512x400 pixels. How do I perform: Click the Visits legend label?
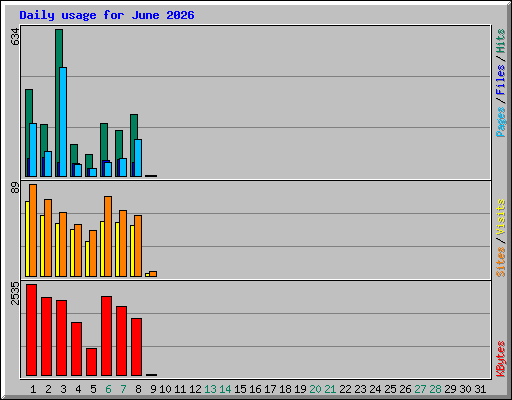(500, 217)
